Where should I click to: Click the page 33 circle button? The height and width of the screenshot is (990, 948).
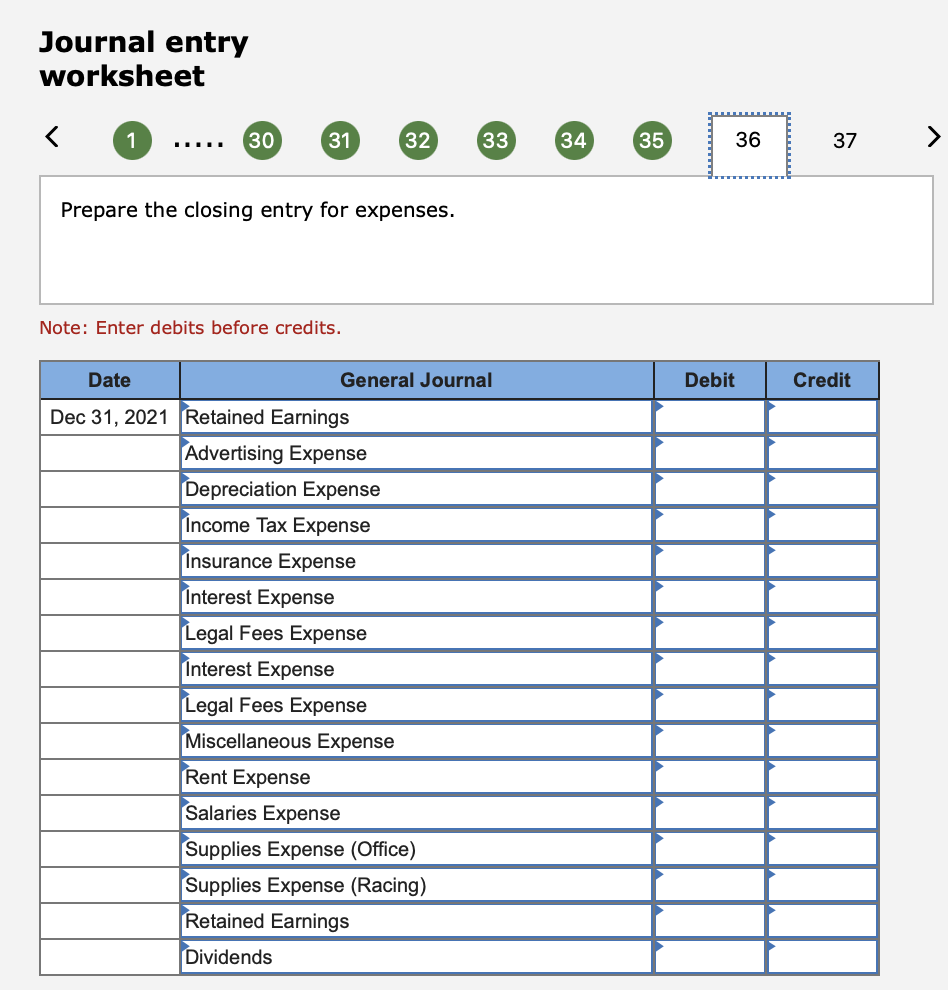(x=496, y=141)
